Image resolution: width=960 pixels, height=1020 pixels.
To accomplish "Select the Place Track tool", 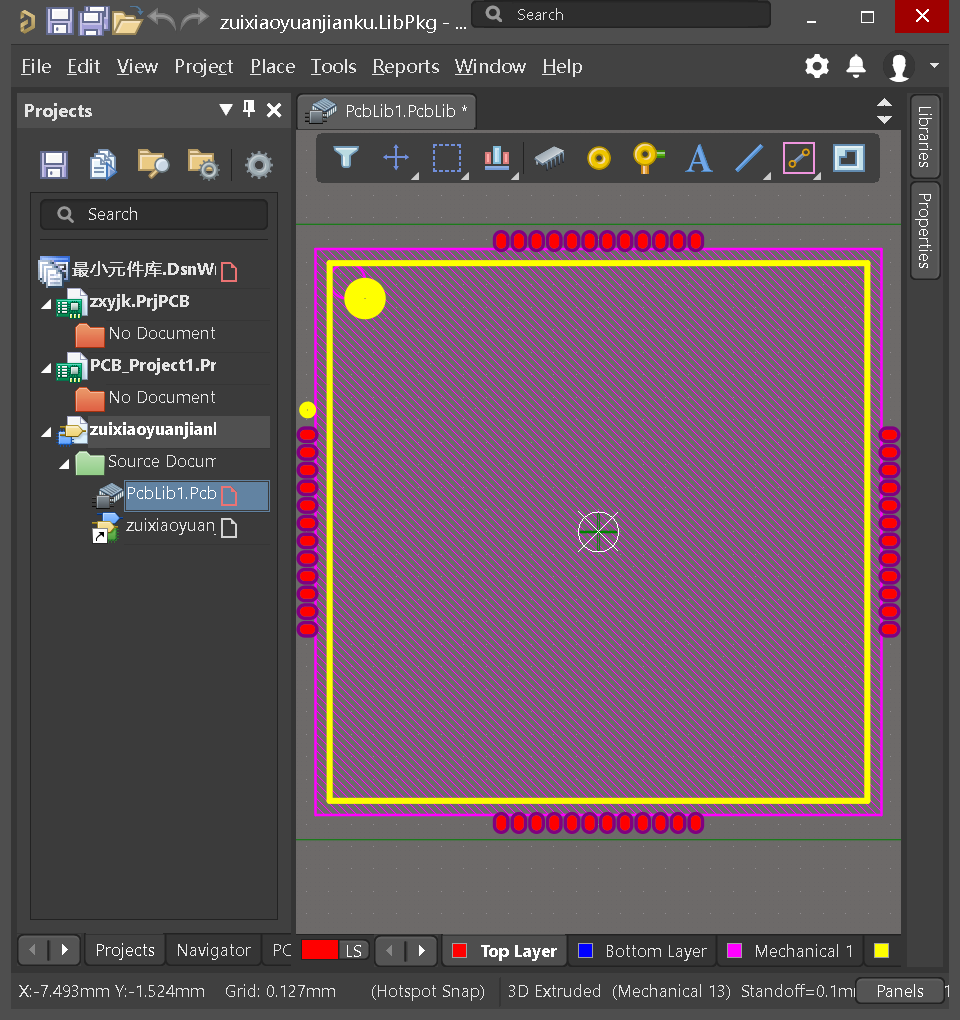I will pos(799,158).
